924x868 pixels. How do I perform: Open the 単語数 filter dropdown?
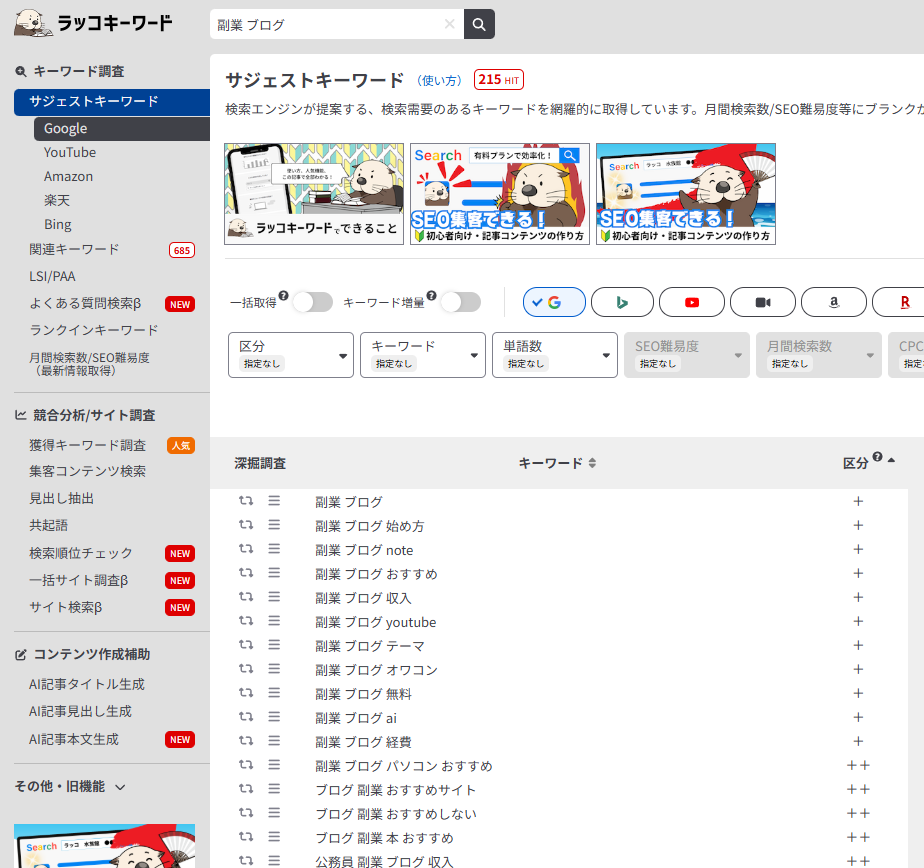click(x=555, y=355)
